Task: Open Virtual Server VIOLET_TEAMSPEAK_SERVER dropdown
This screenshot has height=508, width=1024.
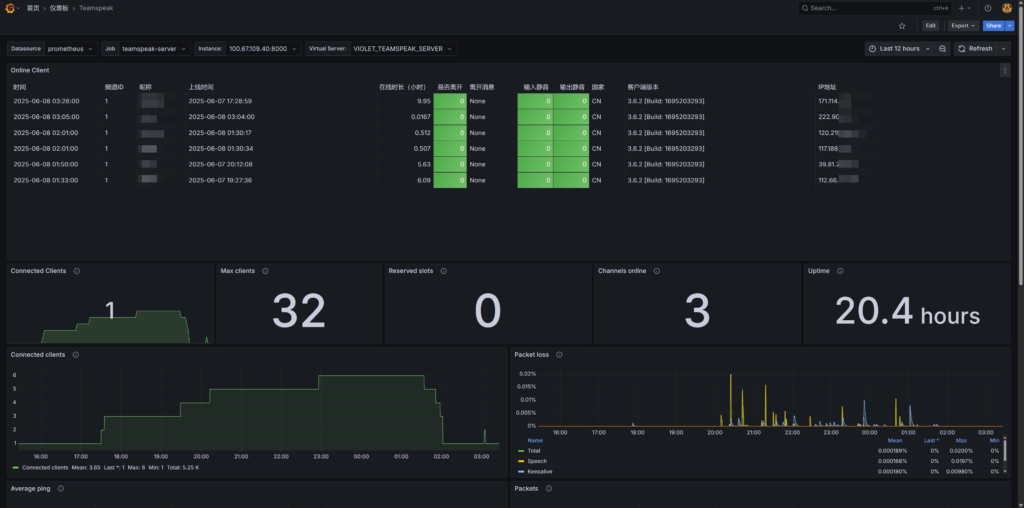Action: [x=402, y=49]
